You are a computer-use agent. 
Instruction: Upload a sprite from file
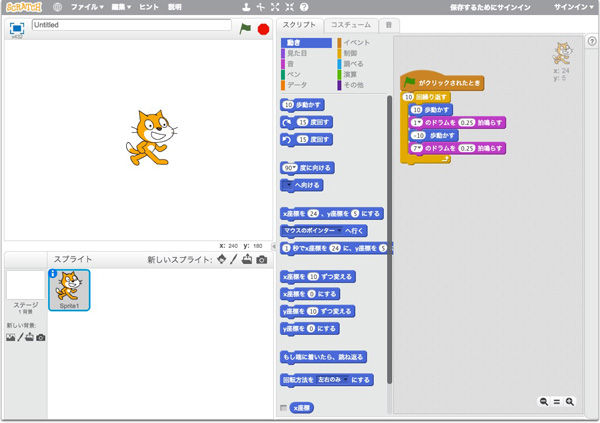click(x=247, y=259)
